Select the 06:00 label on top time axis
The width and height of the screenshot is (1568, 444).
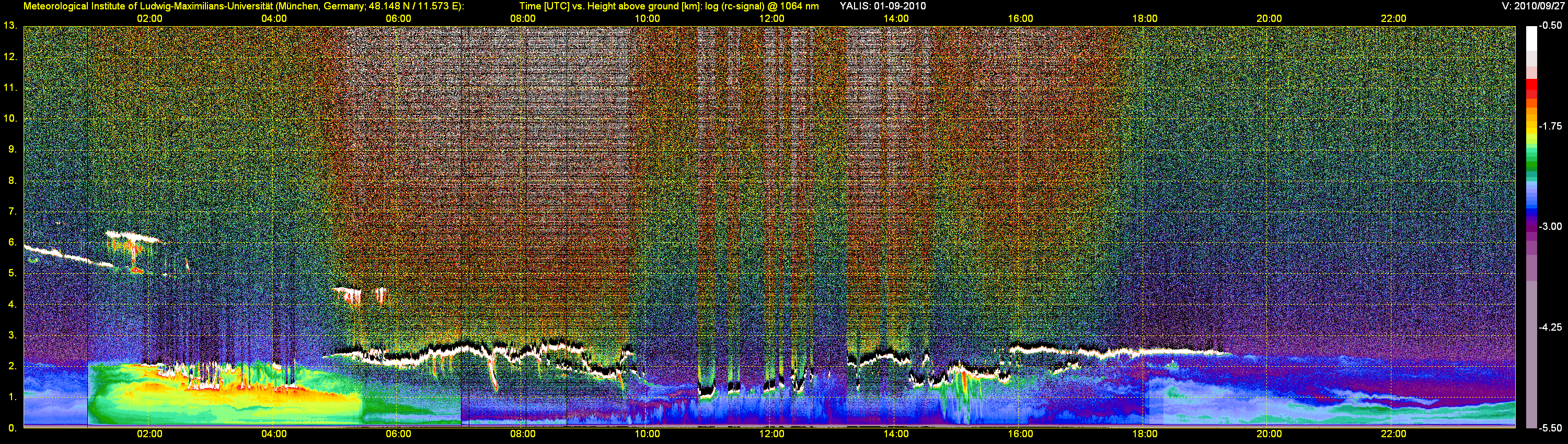pos(399,19)
